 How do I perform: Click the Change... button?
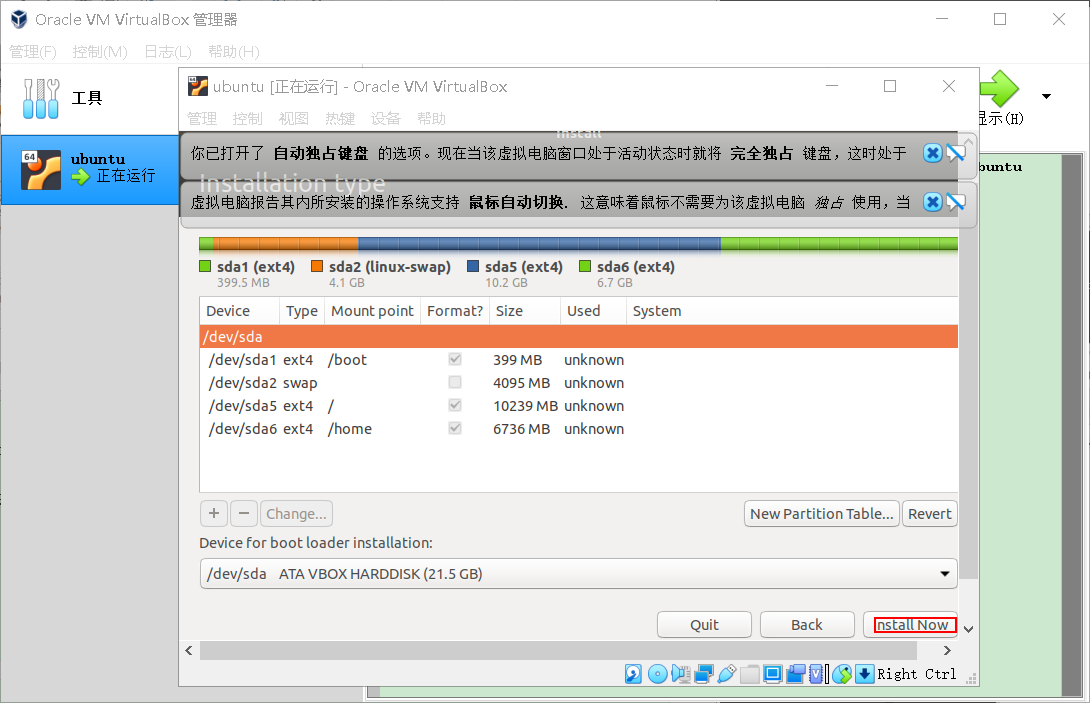[x=296, y=514]
